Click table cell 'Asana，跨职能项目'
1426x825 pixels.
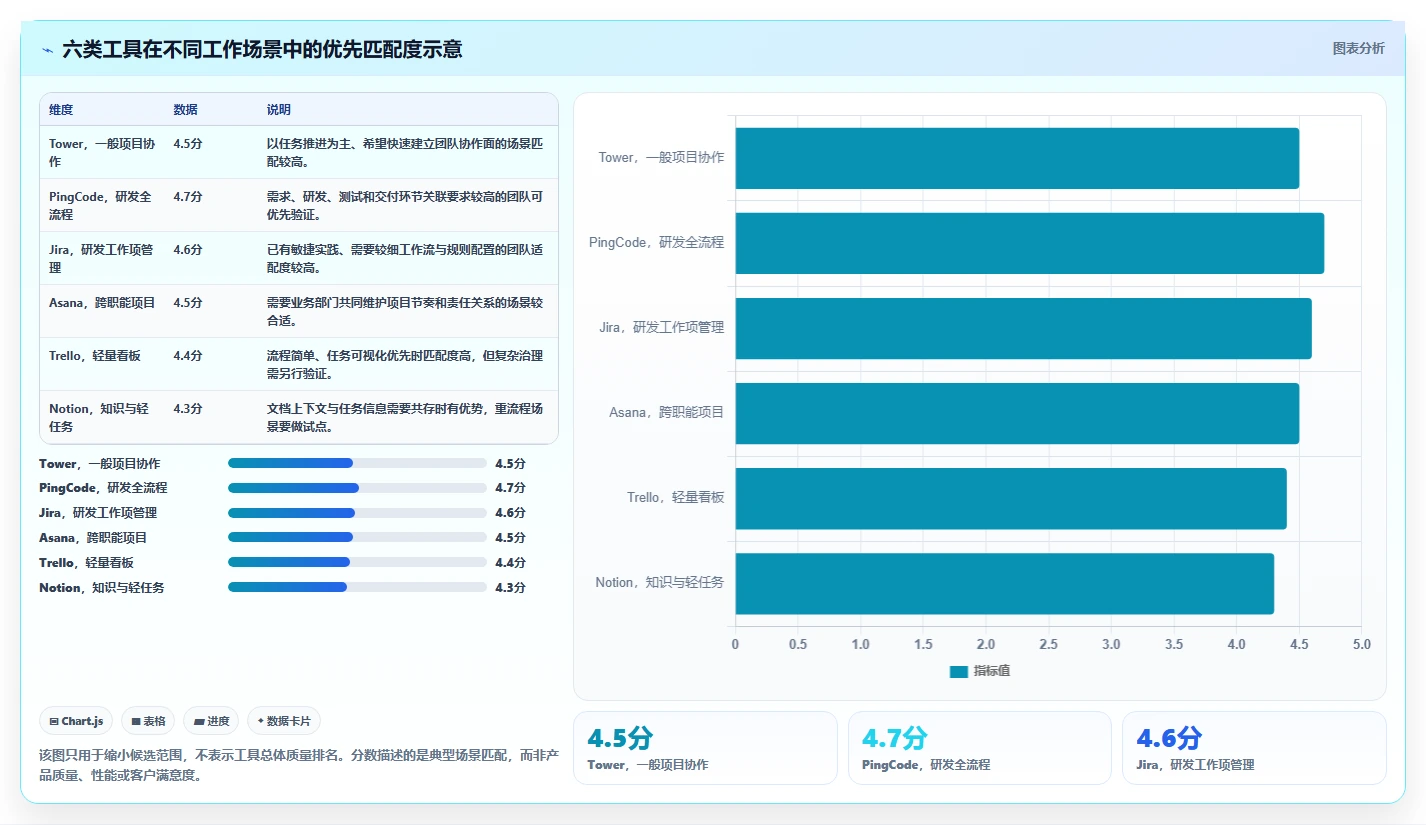coord(102,302)
